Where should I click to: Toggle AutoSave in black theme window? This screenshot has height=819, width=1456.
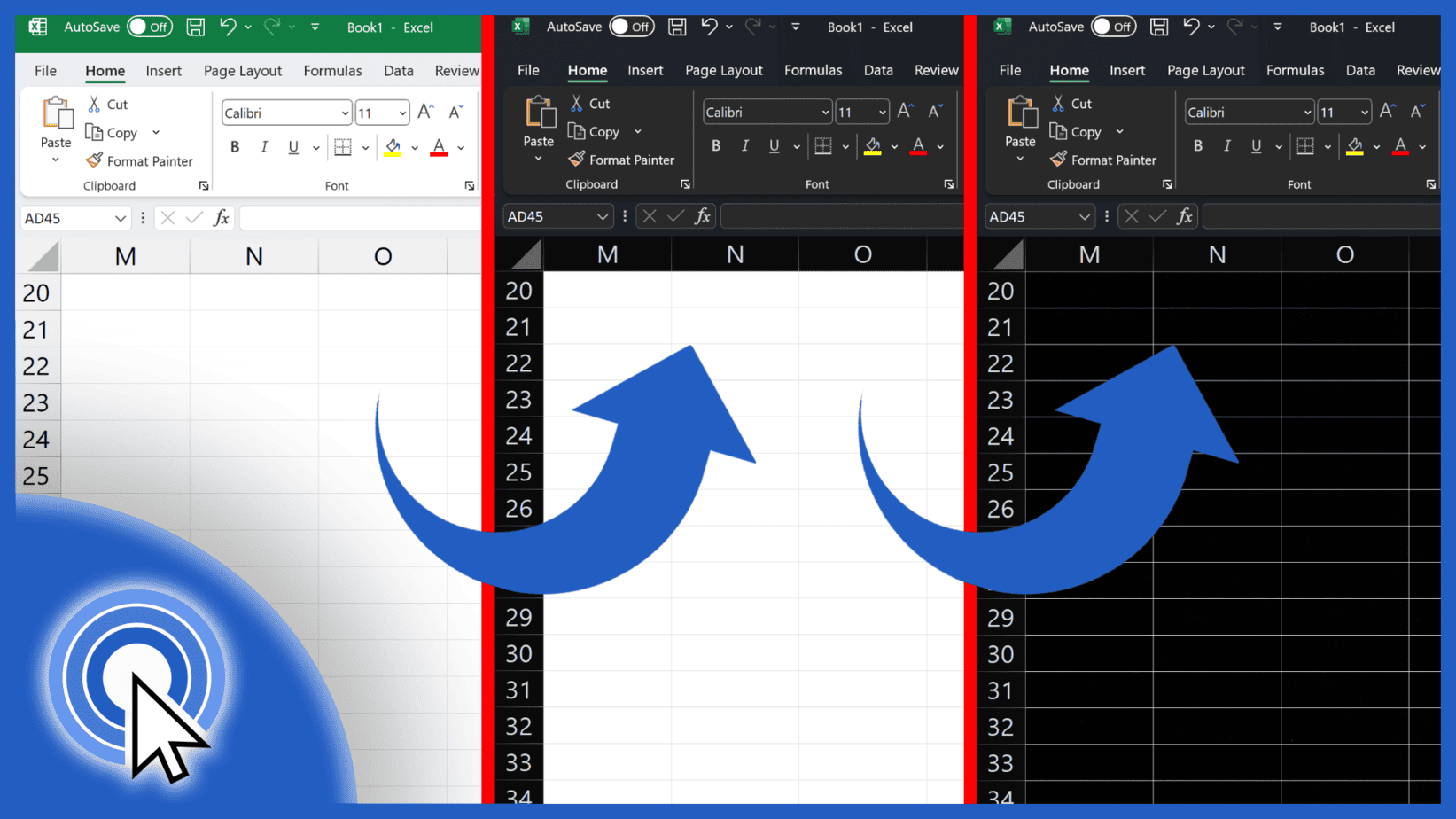[1114, 27]
